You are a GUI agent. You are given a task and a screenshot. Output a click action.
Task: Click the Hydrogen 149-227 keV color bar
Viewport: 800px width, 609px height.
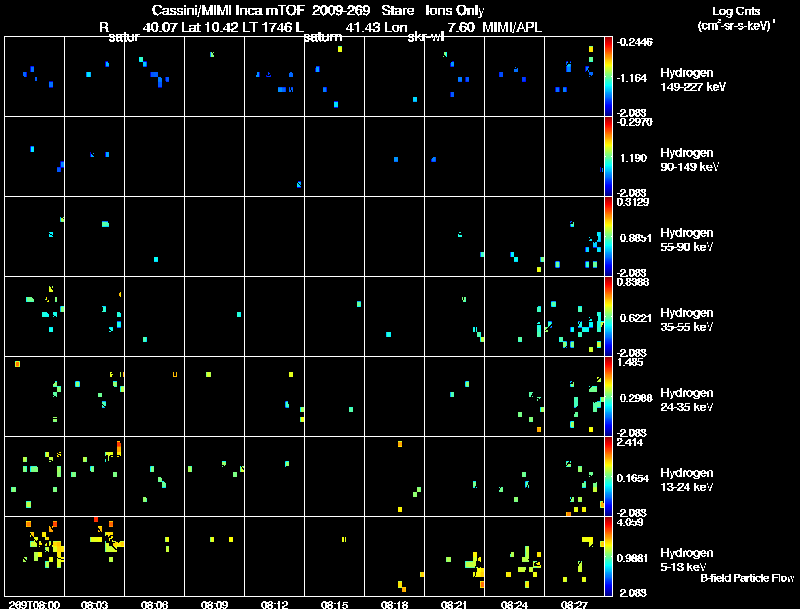click(608, 77)
